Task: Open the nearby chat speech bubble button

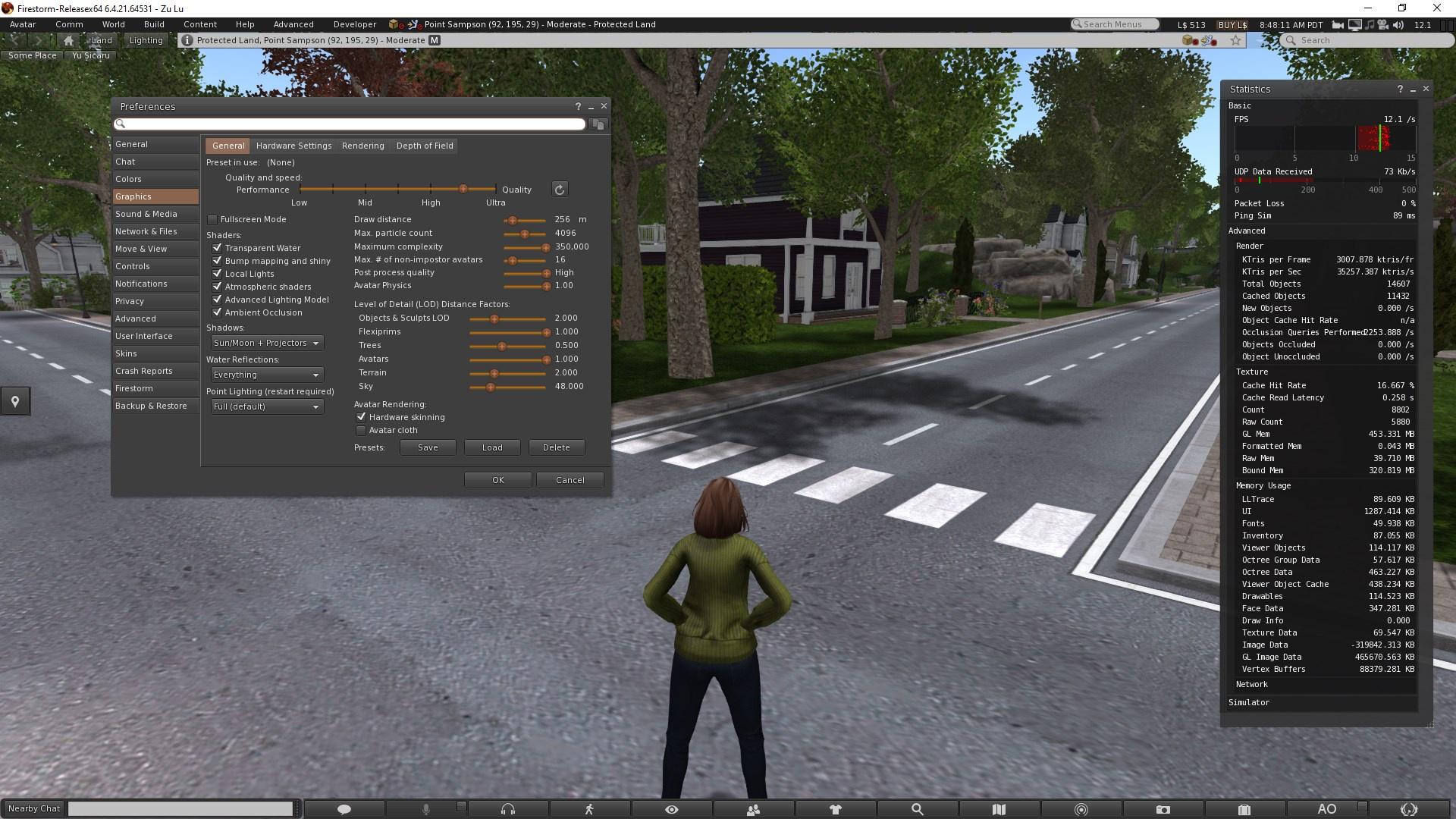Action: pos(344,809)
